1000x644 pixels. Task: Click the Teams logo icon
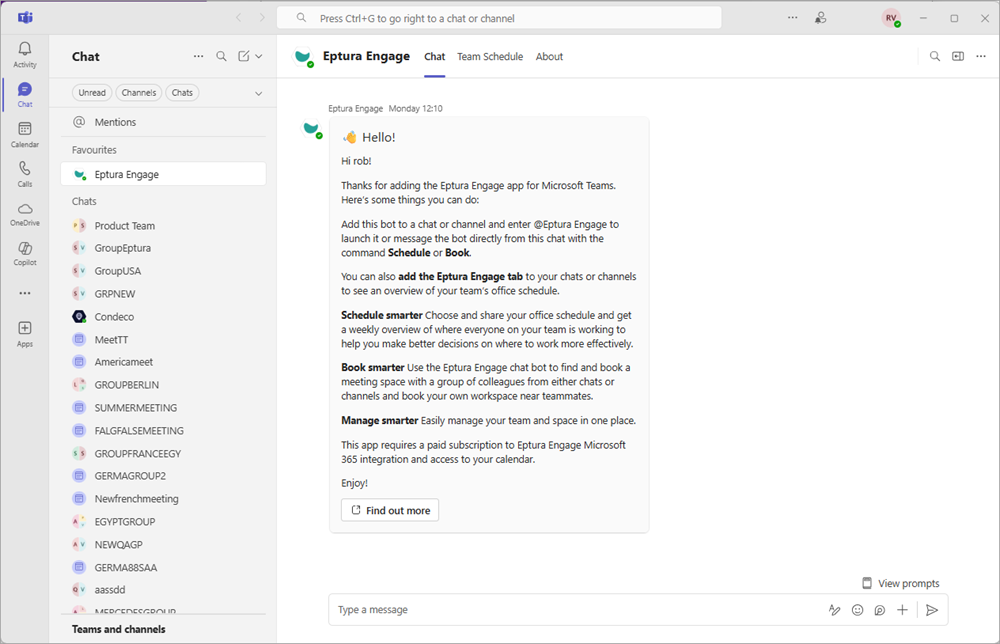tap(26, 18)
